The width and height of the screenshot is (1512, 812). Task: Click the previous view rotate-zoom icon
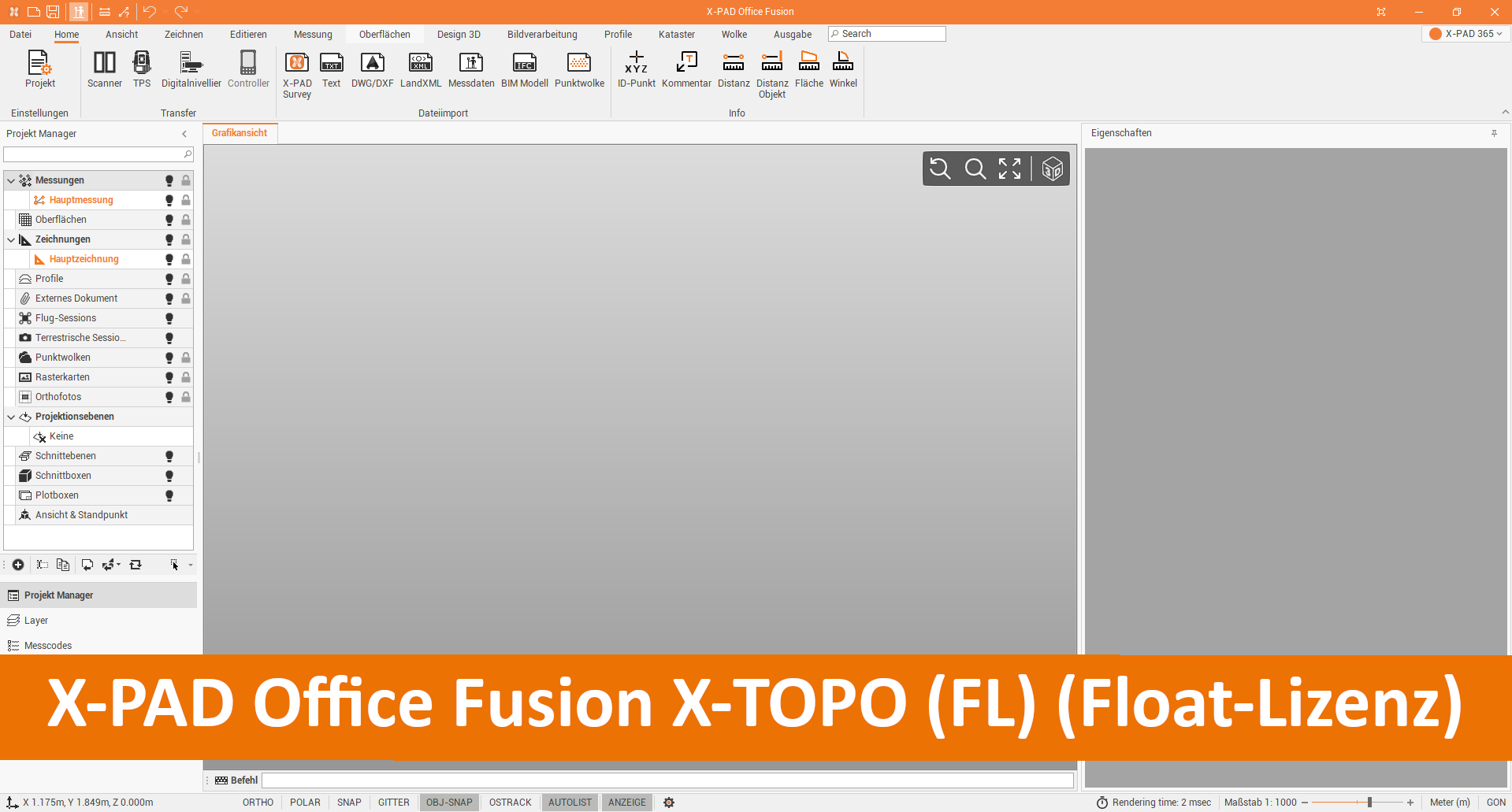coord(940,169)
